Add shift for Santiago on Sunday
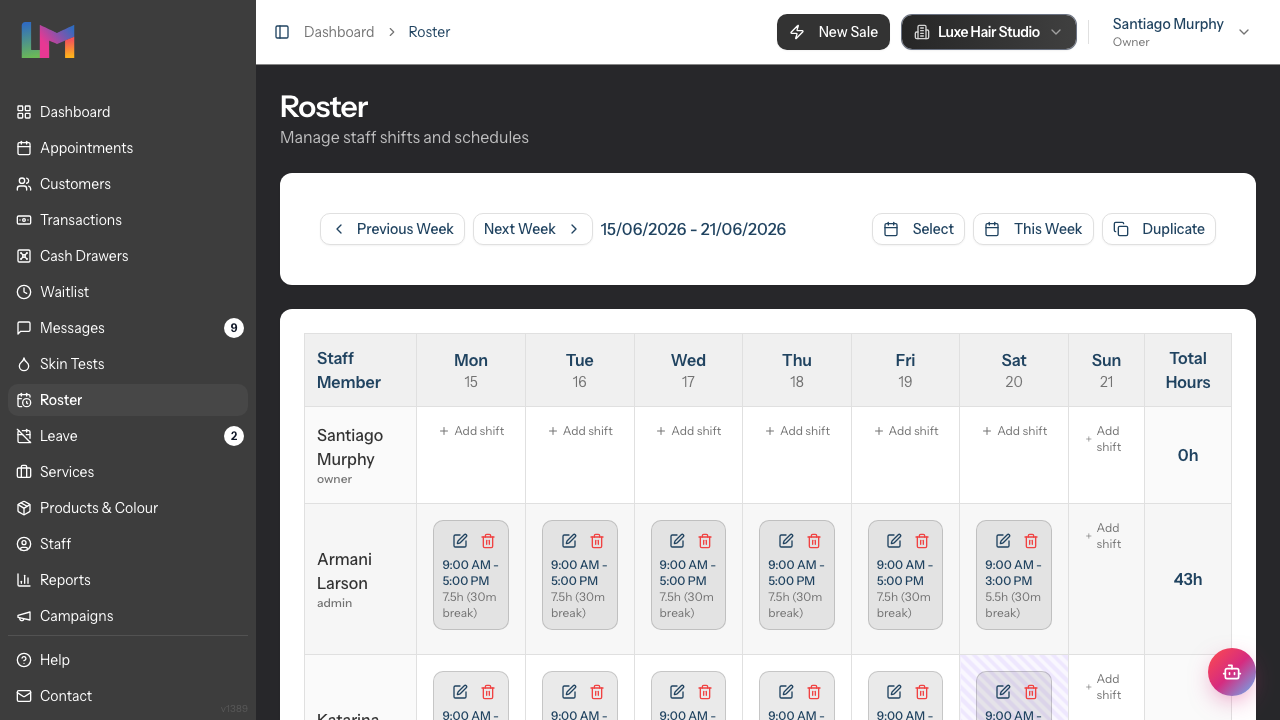Viewport: 1280px width, 720px height. point(1106,439)
